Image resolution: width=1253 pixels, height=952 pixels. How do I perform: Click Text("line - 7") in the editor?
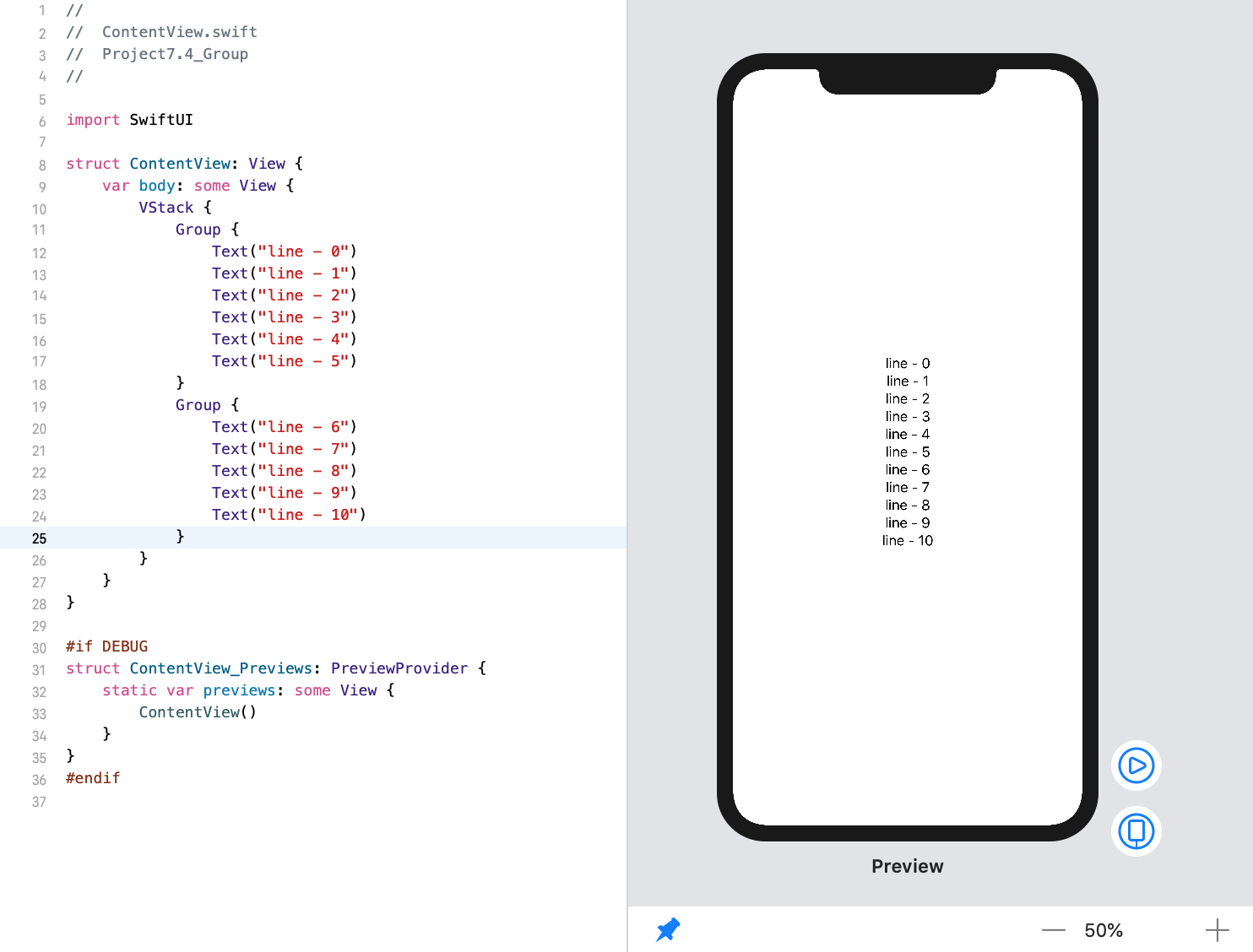point(285,449)
